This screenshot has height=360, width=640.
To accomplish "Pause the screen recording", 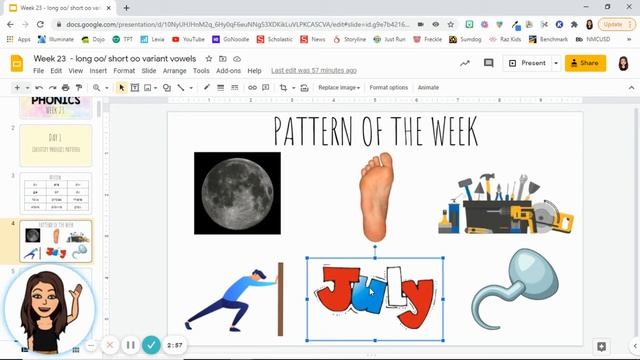I will click(x=131, y=345).
